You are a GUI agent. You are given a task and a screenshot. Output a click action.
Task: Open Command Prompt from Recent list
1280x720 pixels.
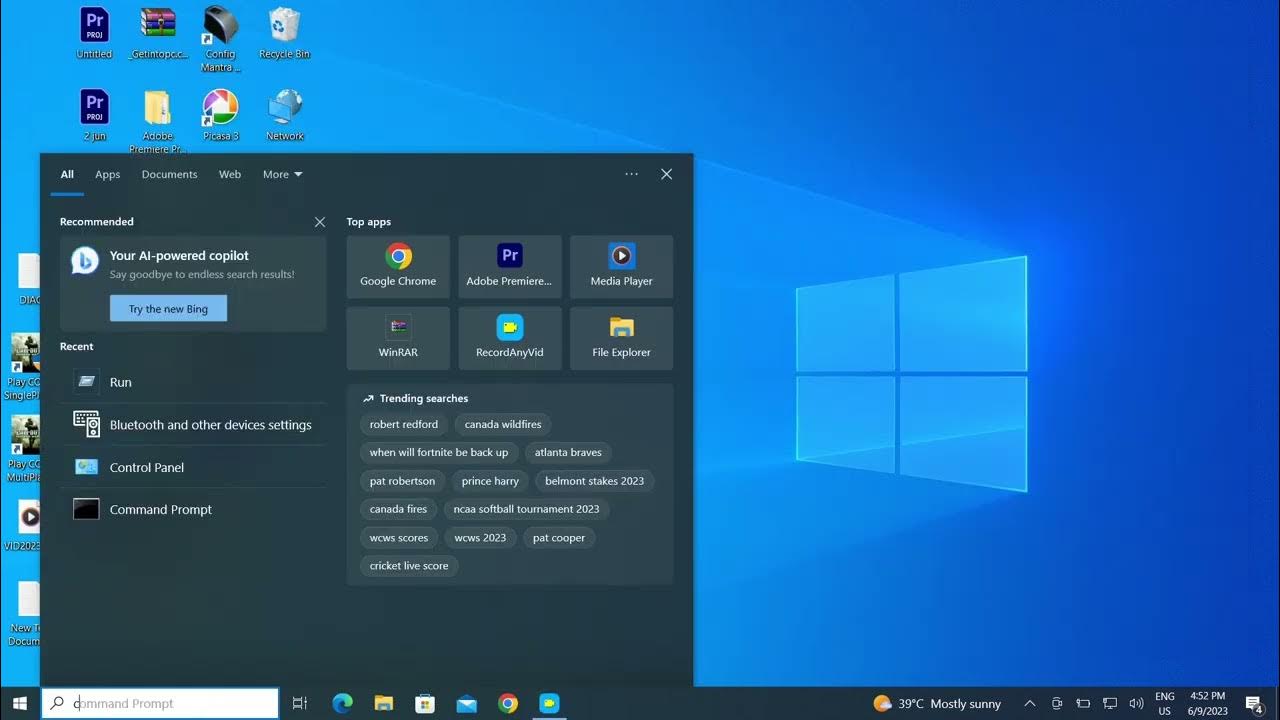point(193,510)
